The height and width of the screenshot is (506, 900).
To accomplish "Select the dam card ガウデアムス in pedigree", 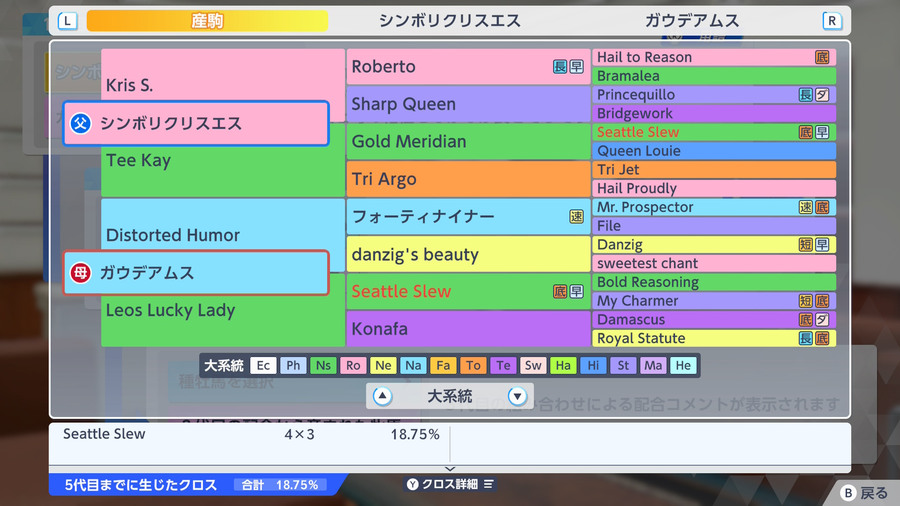I will point(196,273).
